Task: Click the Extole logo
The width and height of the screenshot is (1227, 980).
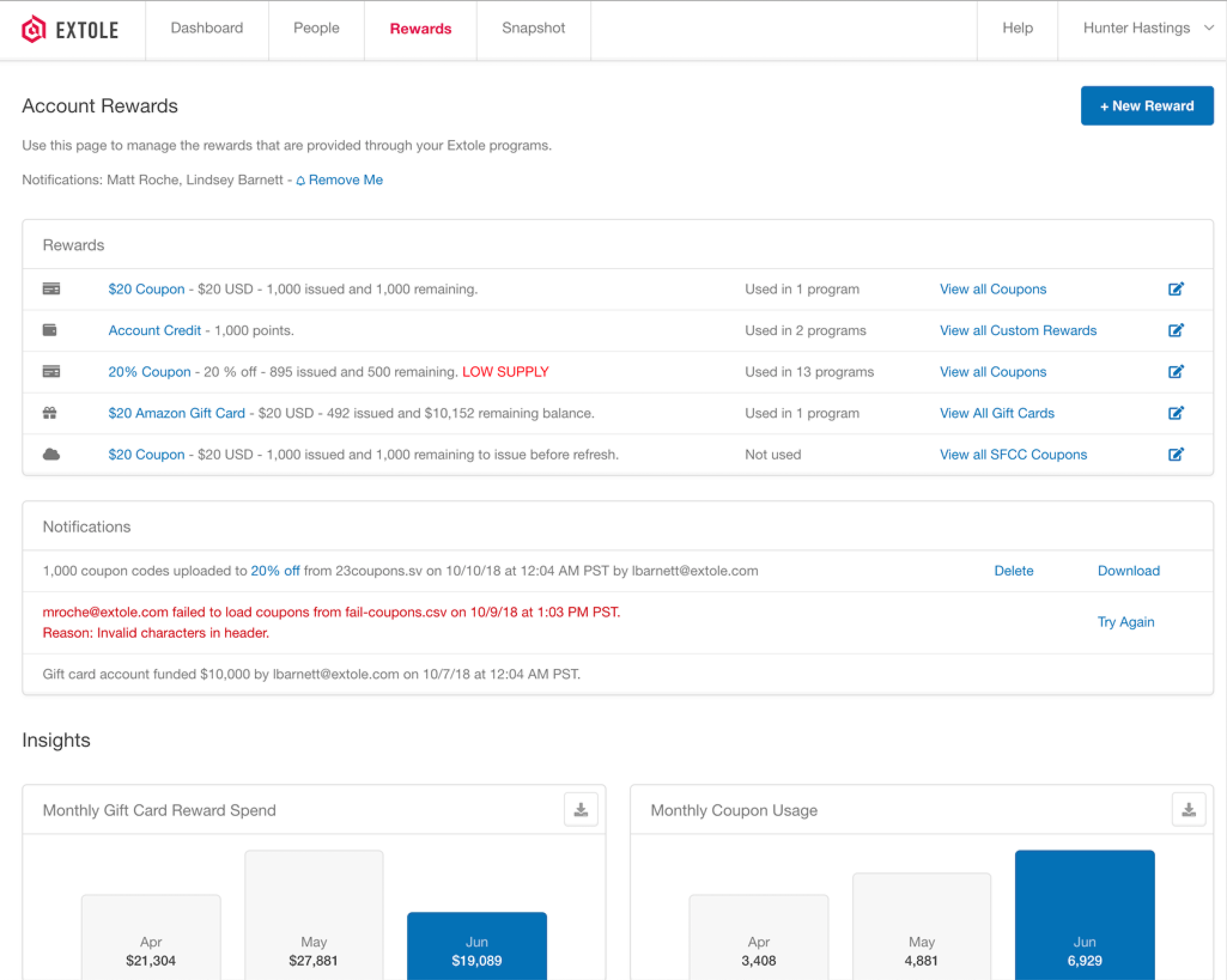Action: 69,28
